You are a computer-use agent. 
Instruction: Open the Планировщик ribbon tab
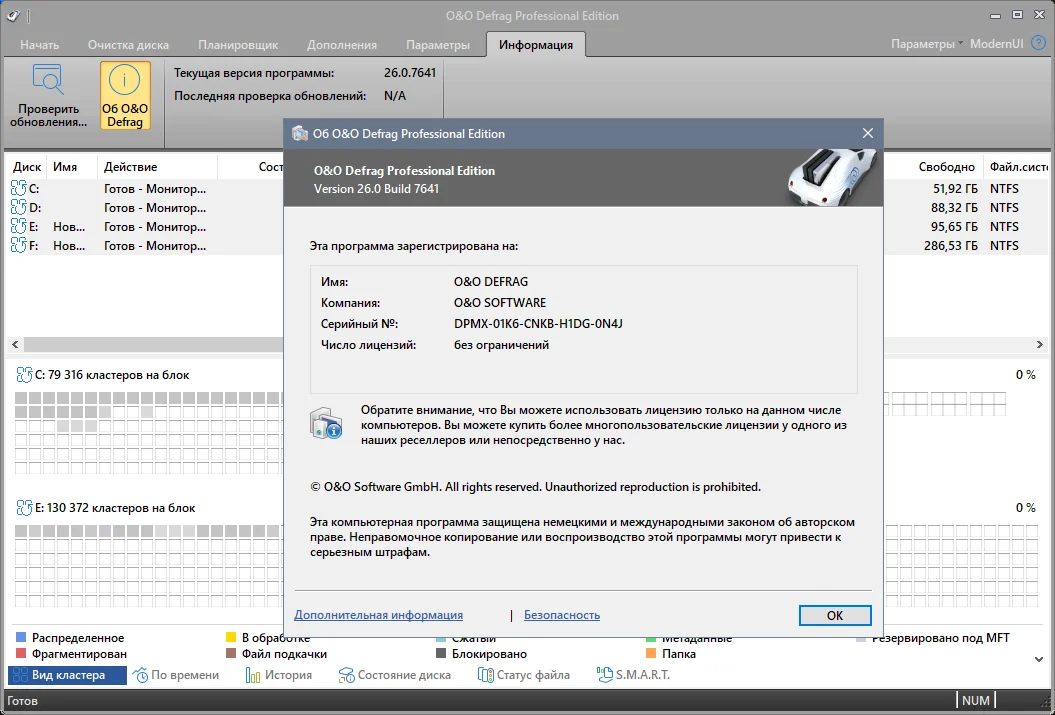tap(238, 44)
